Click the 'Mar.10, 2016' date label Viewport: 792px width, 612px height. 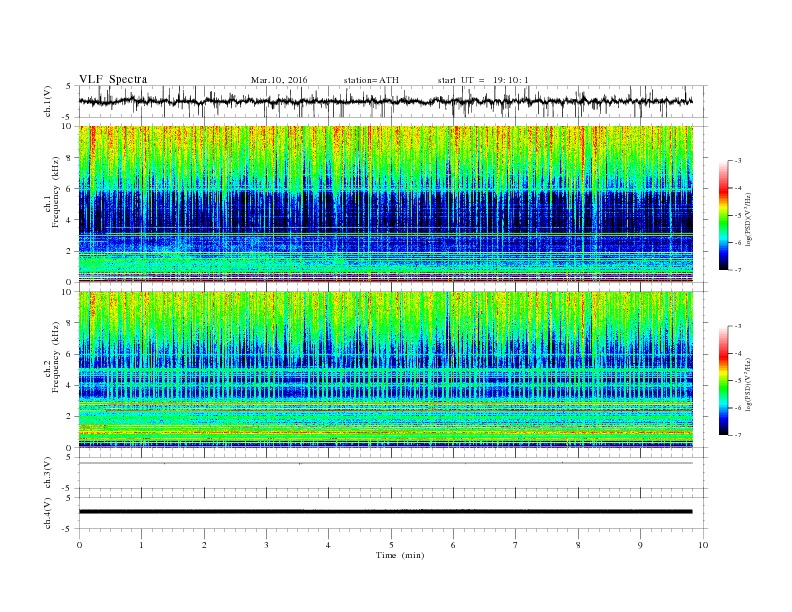[x=279, y=80]
